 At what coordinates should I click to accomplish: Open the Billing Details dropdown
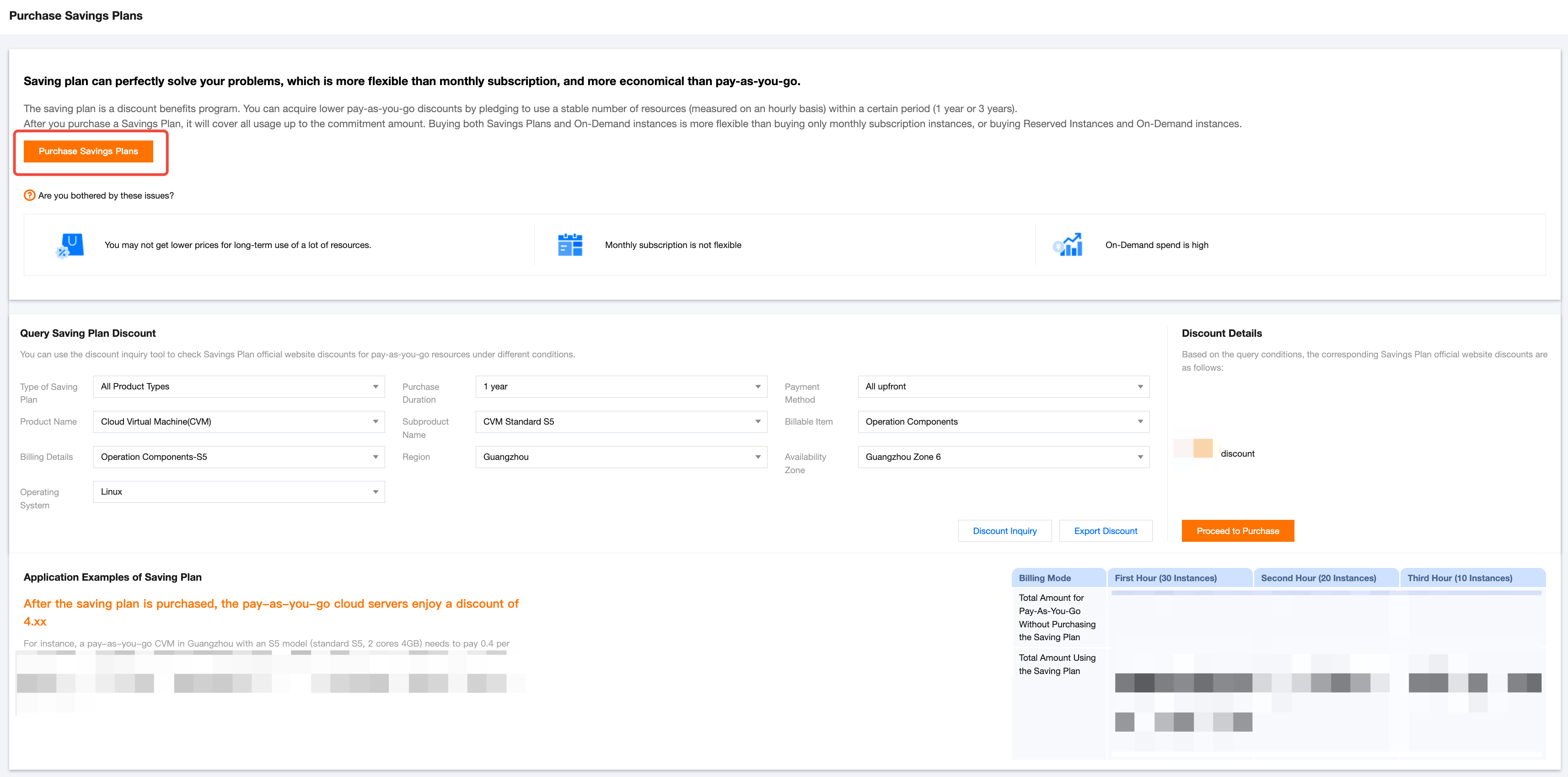point(239,457)
